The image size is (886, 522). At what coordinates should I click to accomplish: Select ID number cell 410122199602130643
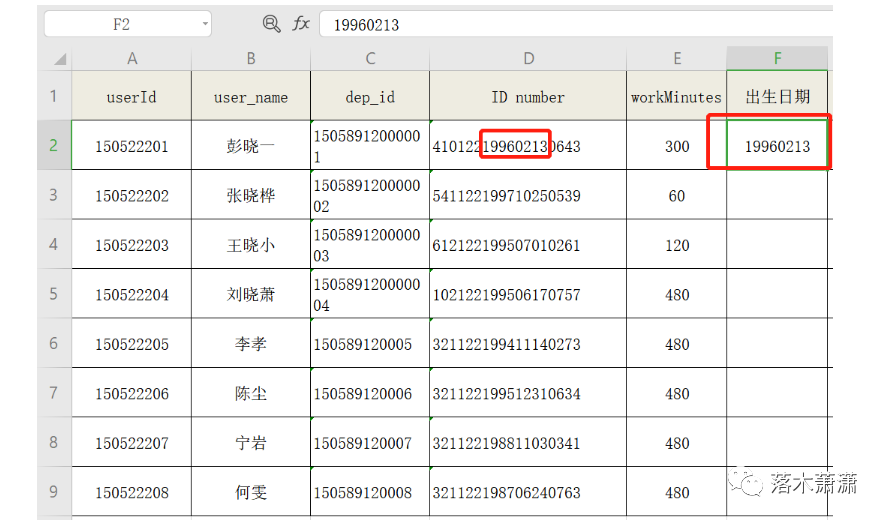(528, 145)
